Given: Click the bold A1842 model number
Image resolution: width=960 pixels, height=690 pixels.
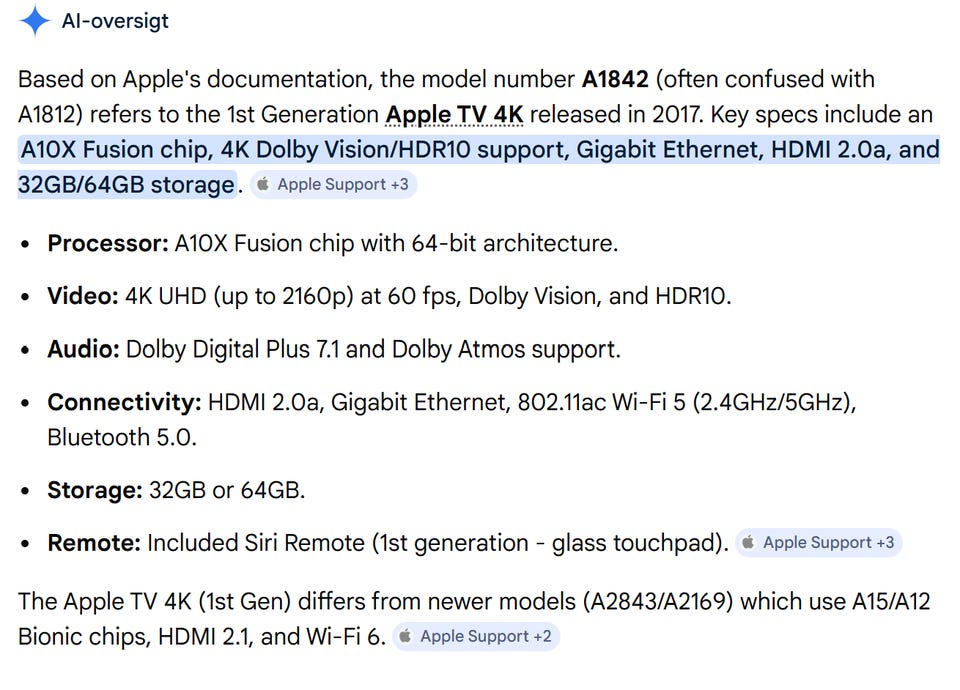Looking at the screenshot, I should [617, 79].
